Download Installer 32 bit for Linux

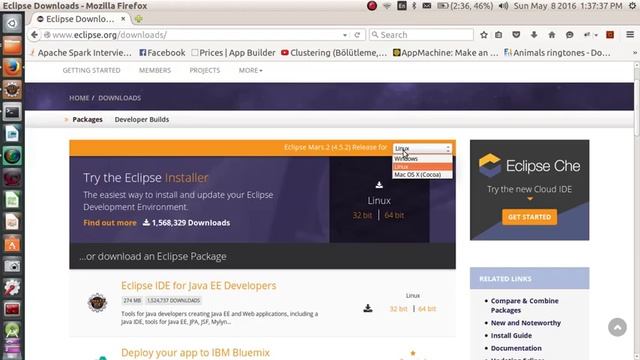click(x=362, y=215)
